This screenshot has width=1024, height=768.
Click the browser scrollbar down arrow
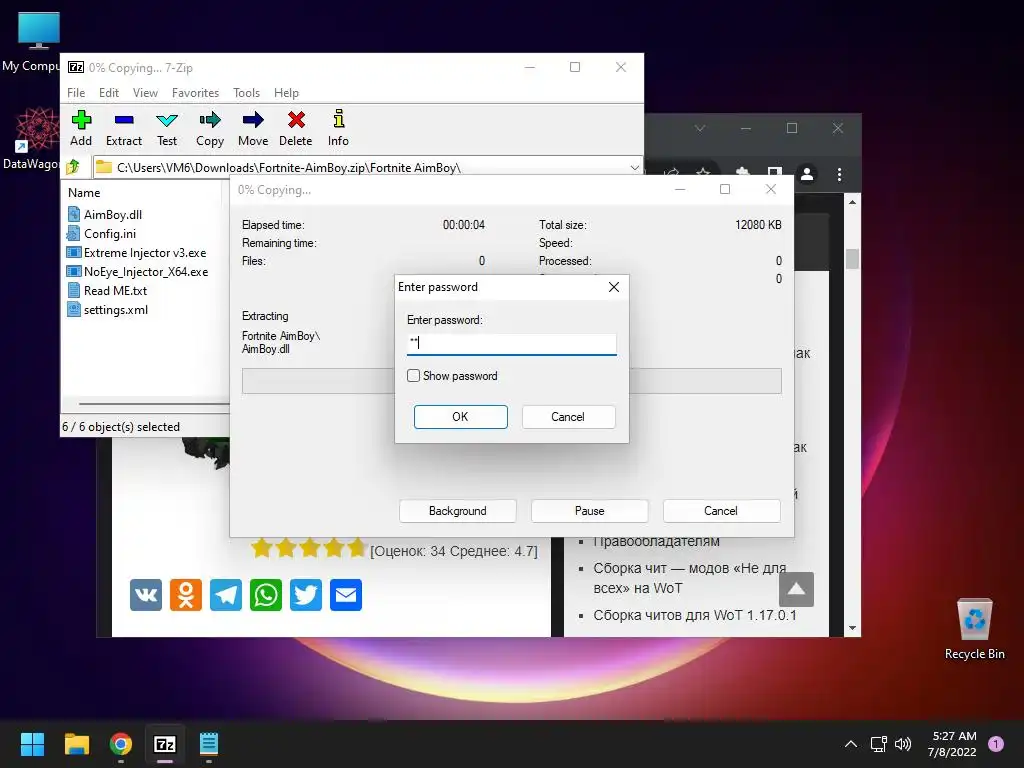(x=852, y=628)
